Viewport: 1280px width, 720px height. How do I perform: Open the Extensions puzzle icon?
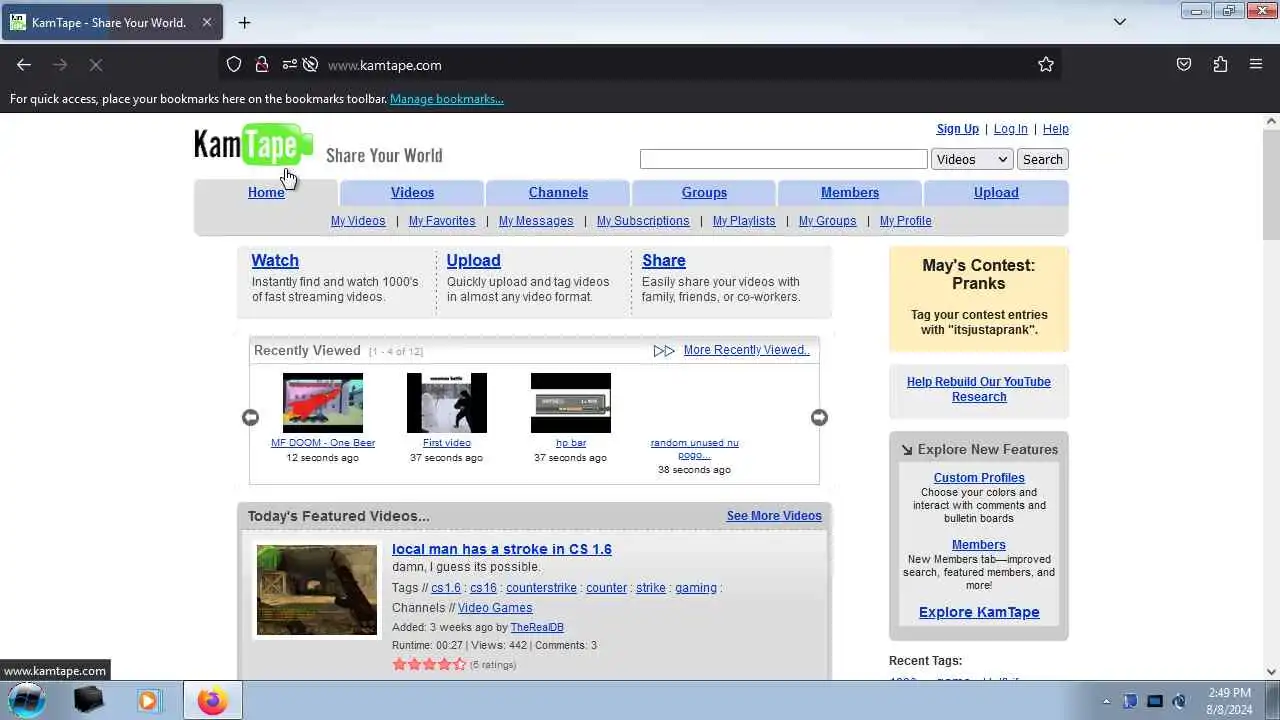(1220, 65)
